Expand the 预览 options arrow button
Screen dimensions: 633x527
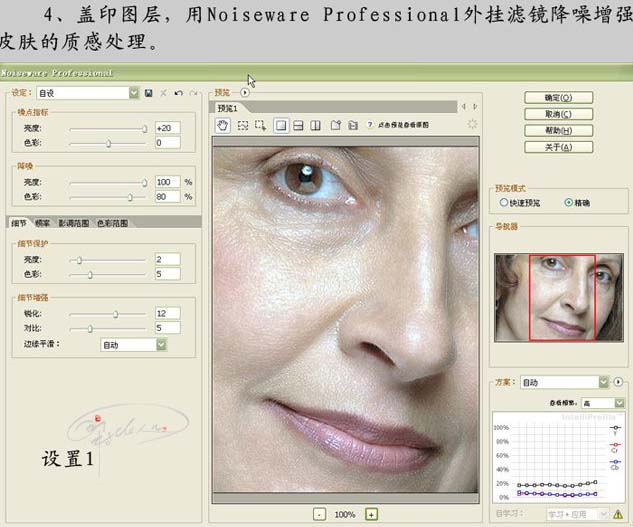pyautogui.click(x=245, y=92)
